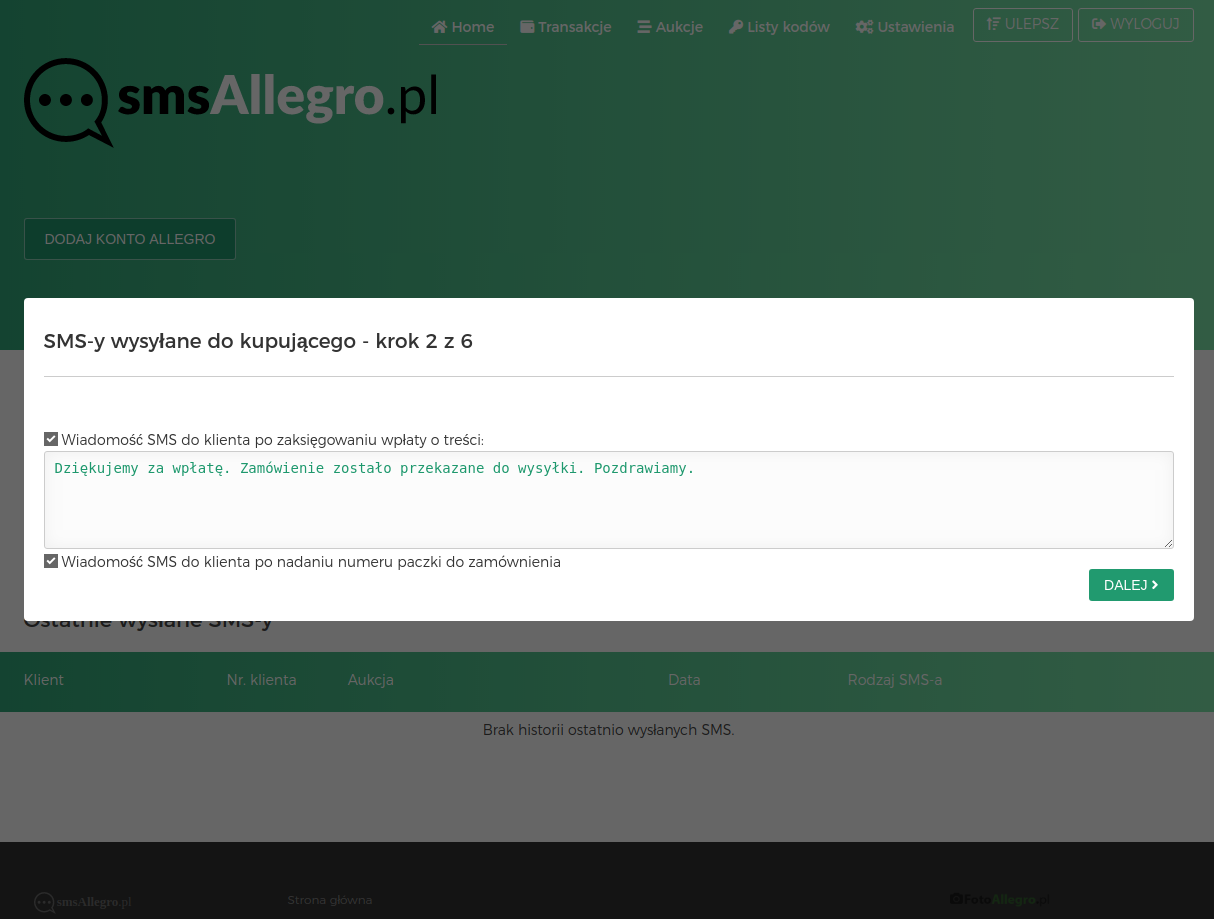Screen dimensions: 1214x919
Task: Uncheck SMS after payment booking checkbox
Action: (51, 439)
